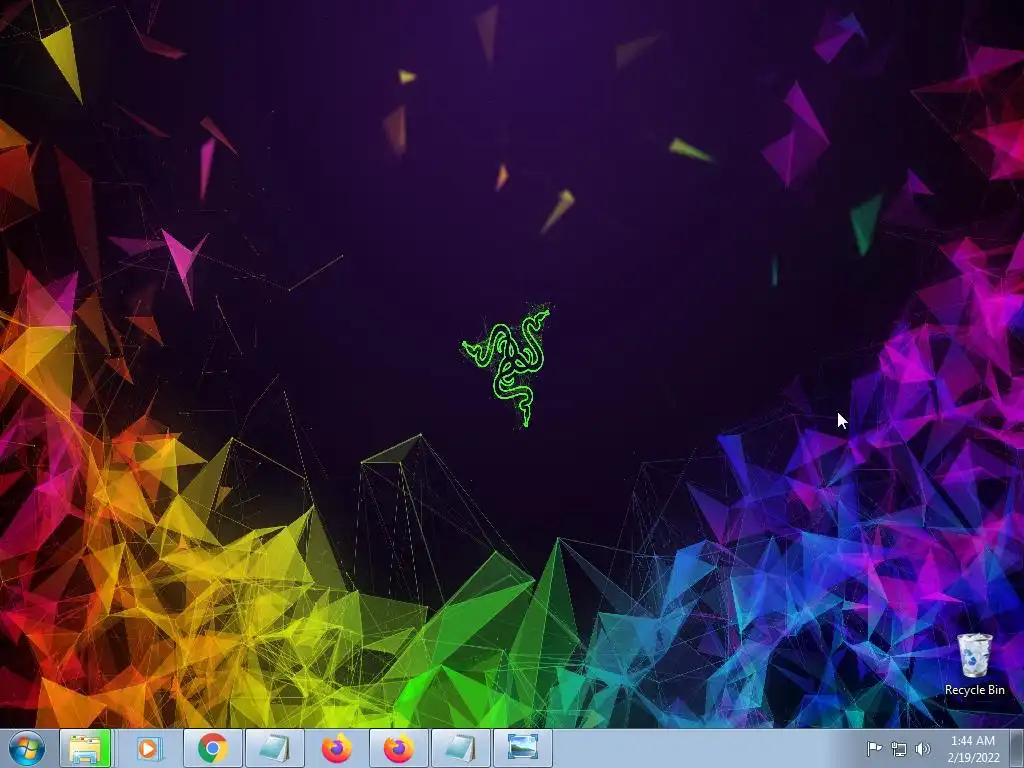Open the Notepad icon beside the photo viewer
This screenshot has width=1024, height=768.
tap(461, 748)
